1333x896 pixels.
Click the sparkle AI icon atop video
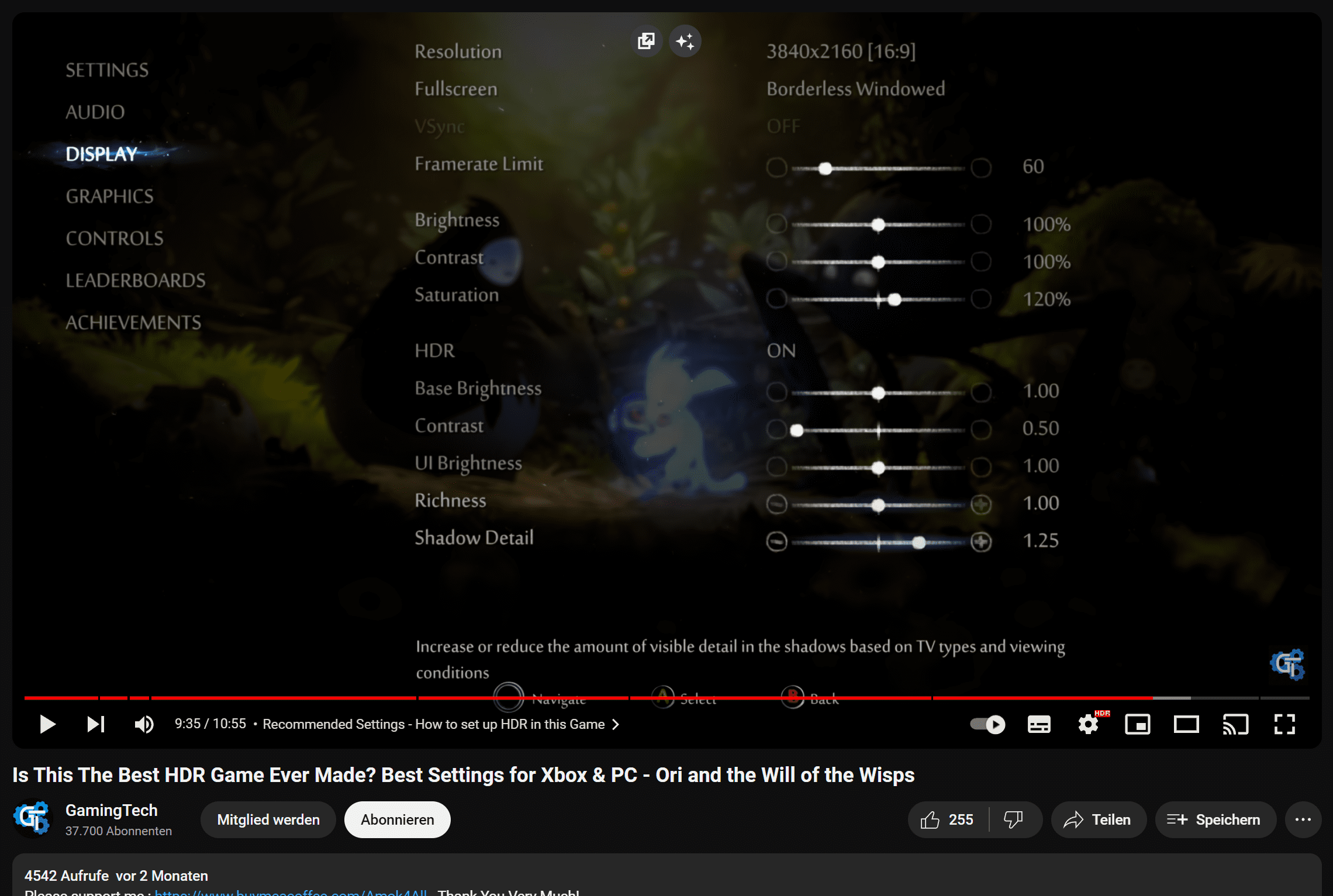click(685, 41)
